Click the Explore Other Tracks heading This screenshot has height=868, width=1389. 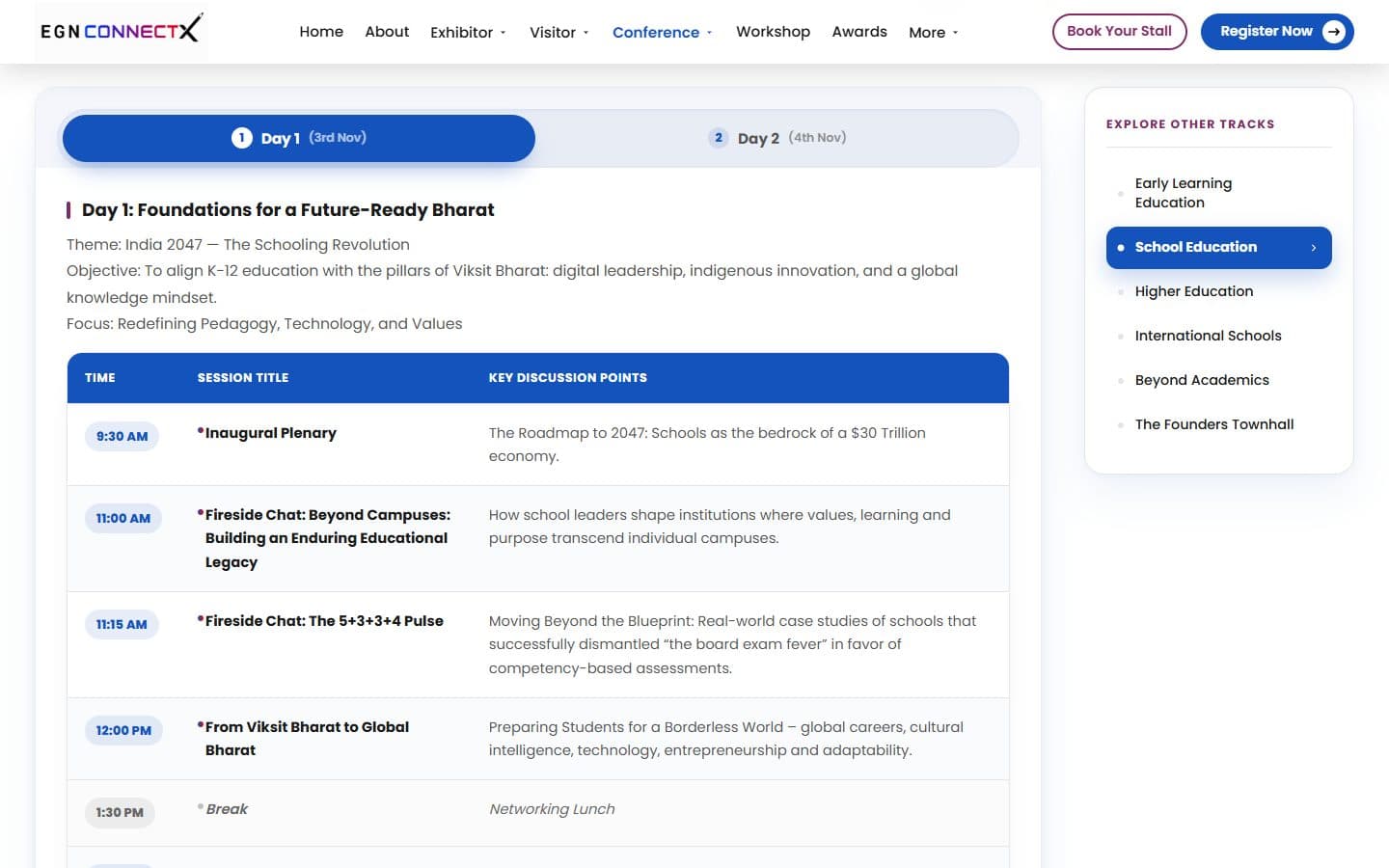[1190, 124]
